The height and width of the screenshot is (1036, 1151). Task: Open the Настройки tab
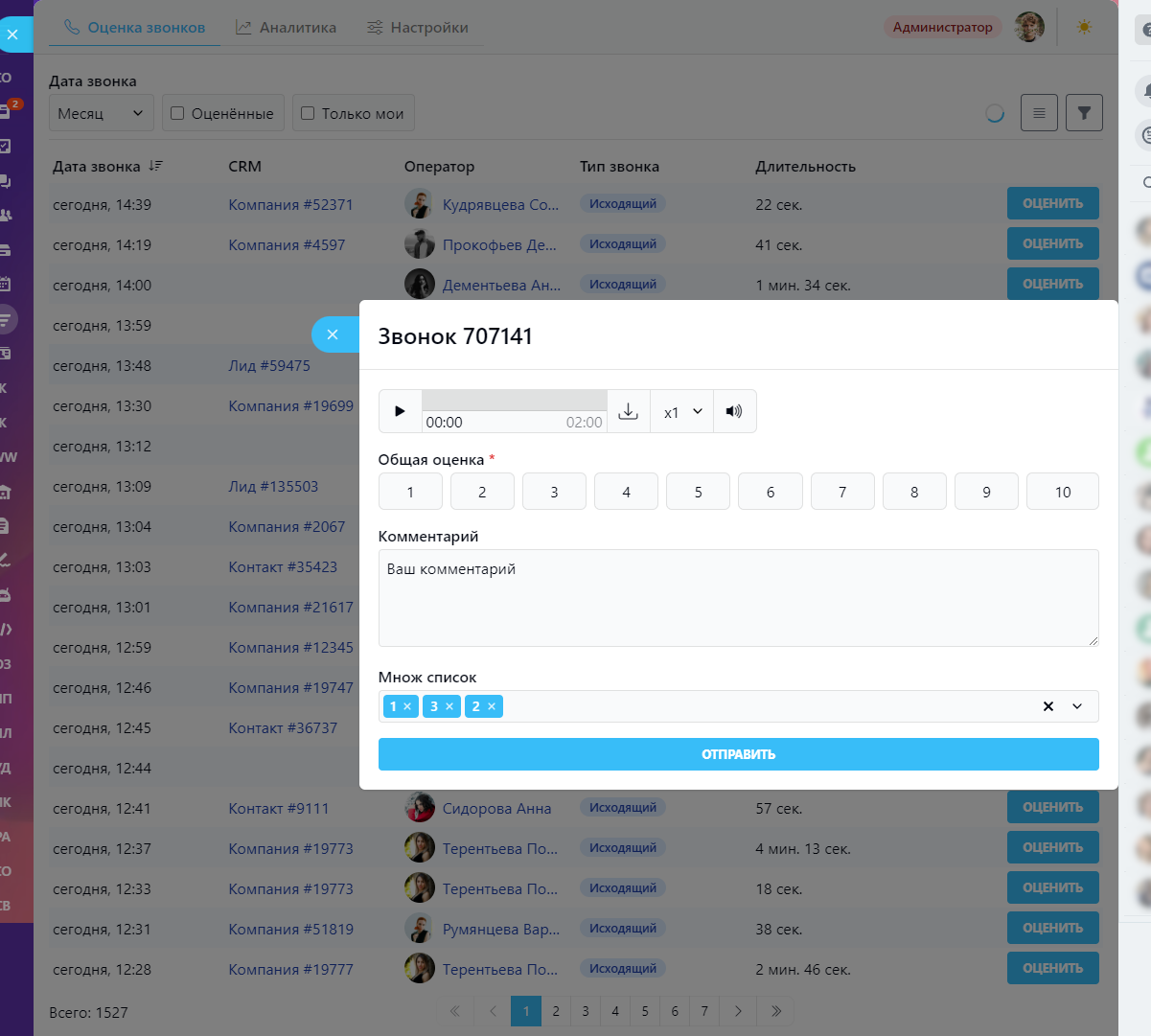tap(418, 28)
